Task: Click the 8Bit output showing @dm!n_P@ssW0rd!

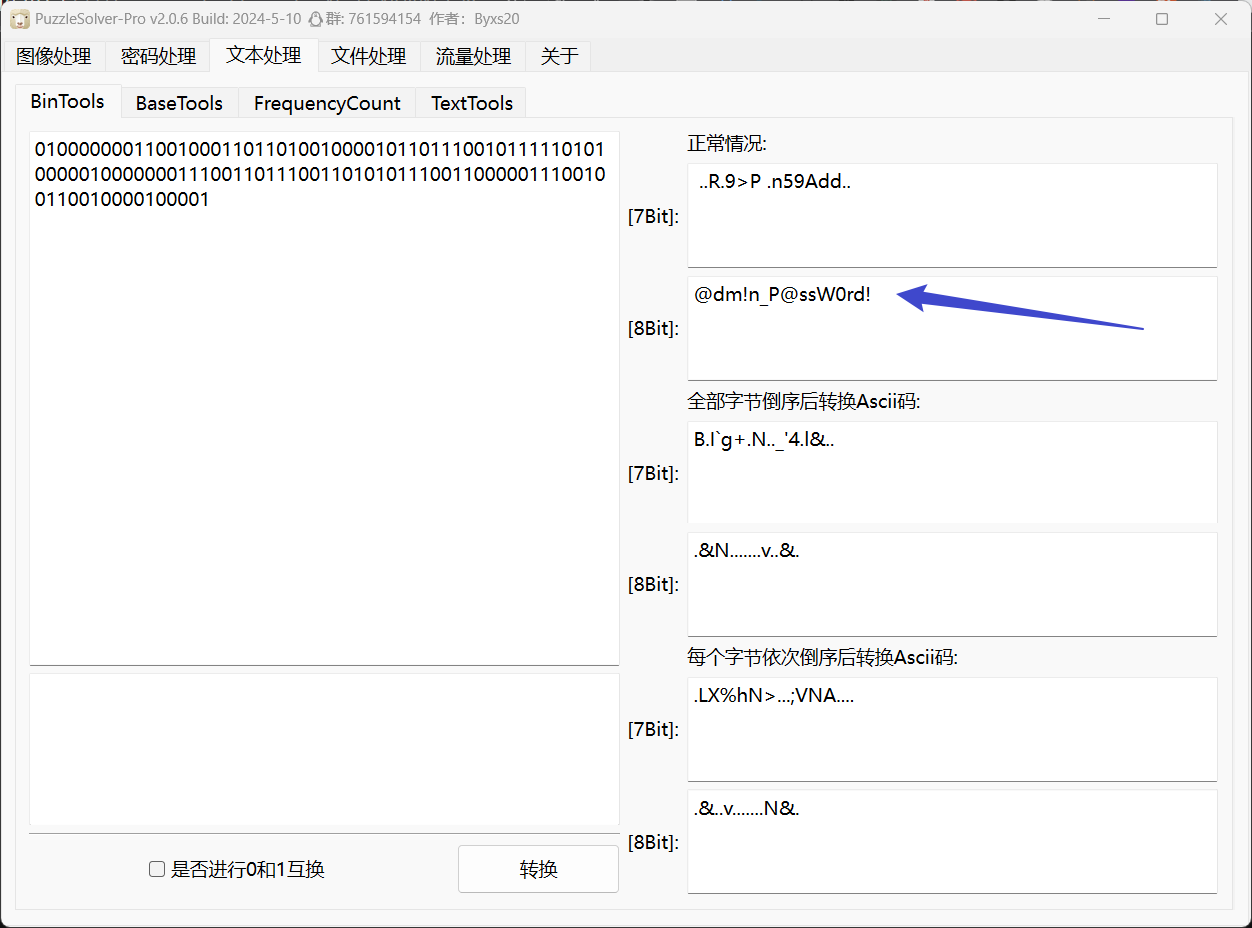Action: [x=952, y=328]
